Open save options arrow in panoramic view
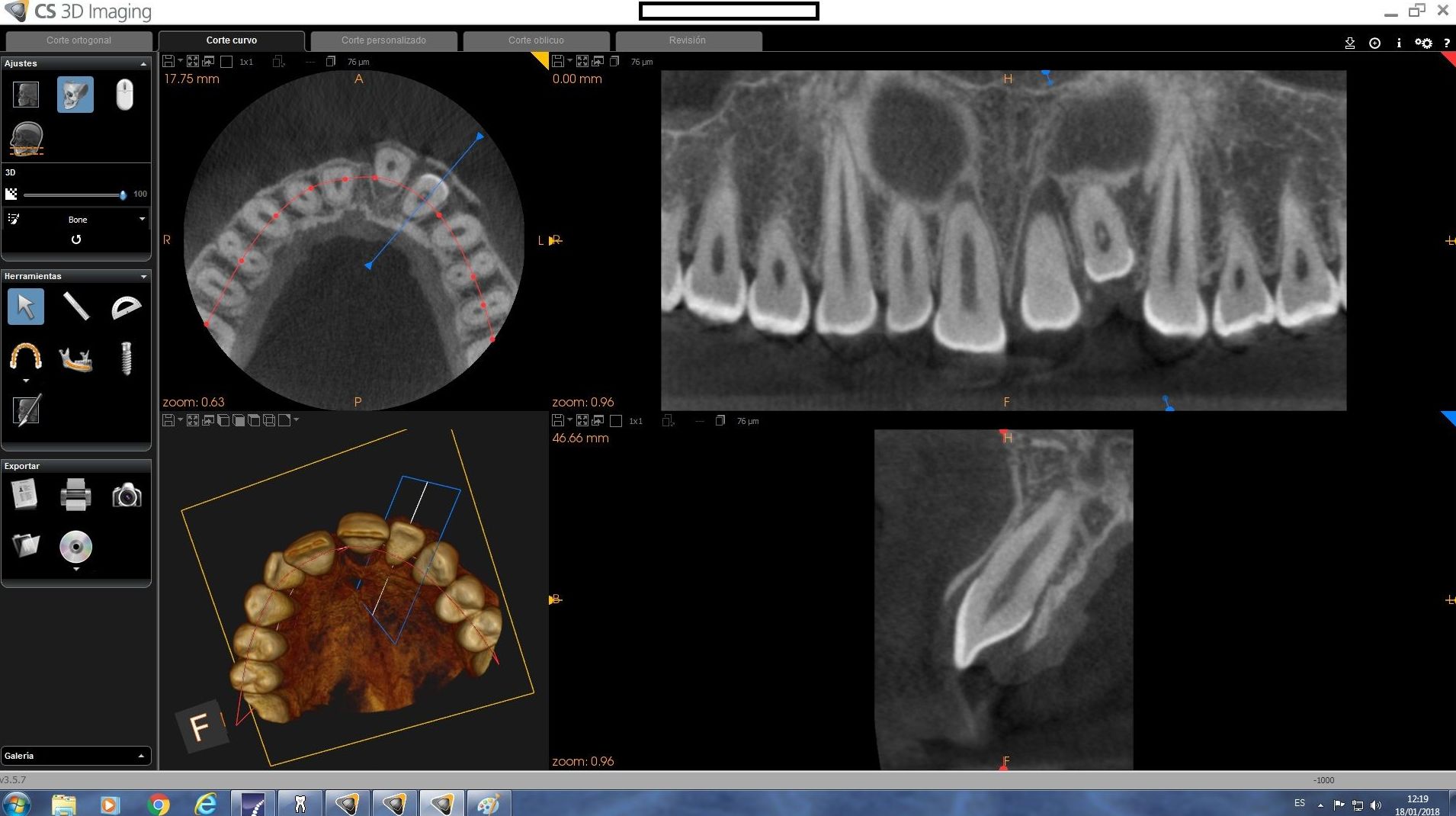The height and width of the screenshot is (816, 1456). [569, 61]
